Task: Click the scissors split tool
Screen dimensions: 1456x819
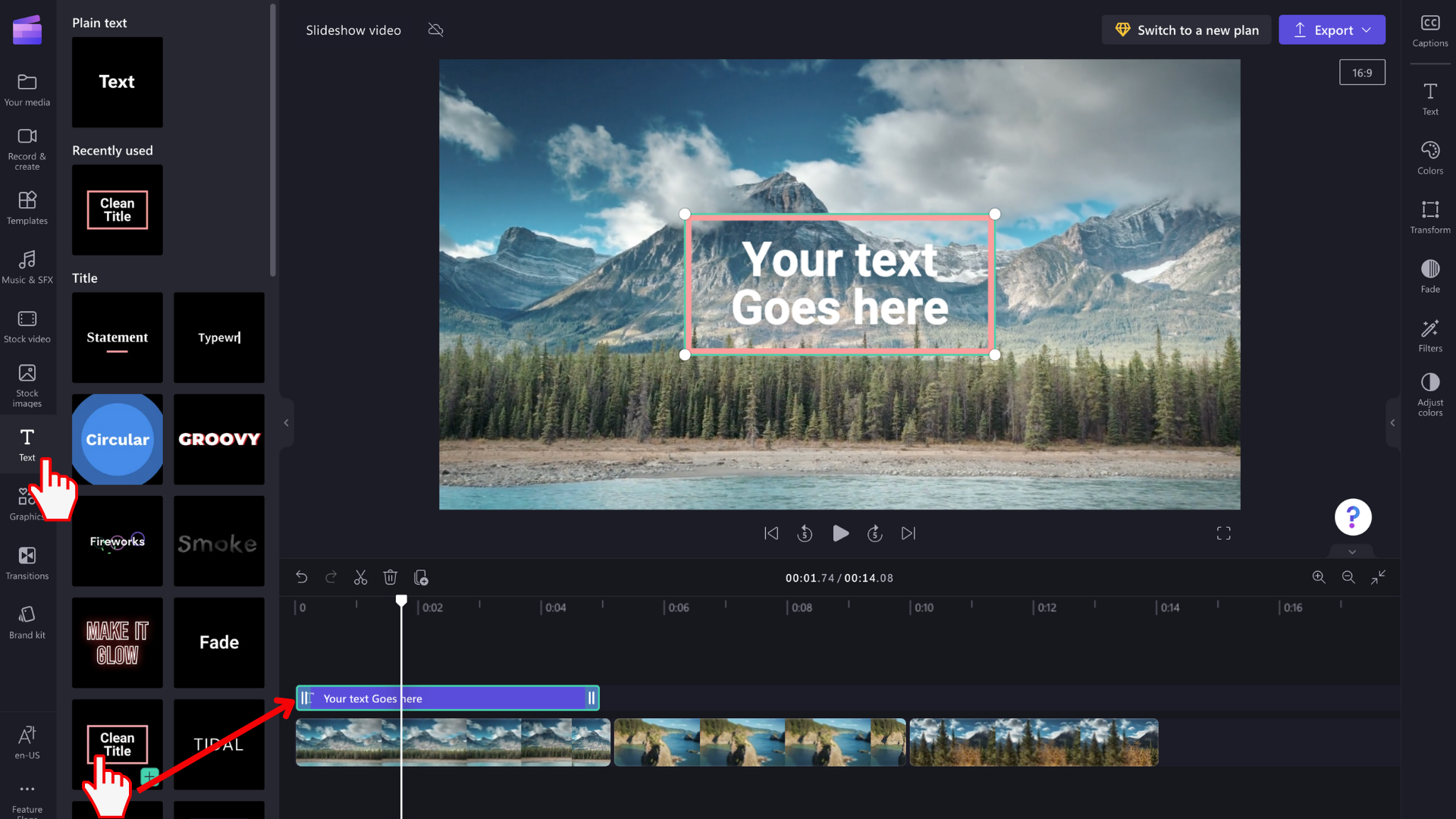Action: point(360,578)
